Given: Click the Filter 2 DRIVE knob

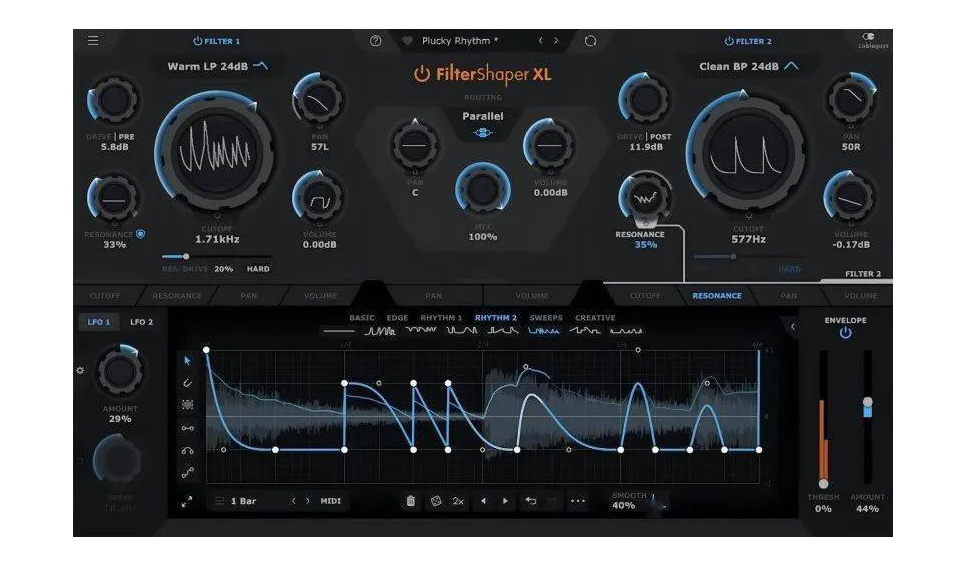Looking at the screenshot, I should point(645,99).
